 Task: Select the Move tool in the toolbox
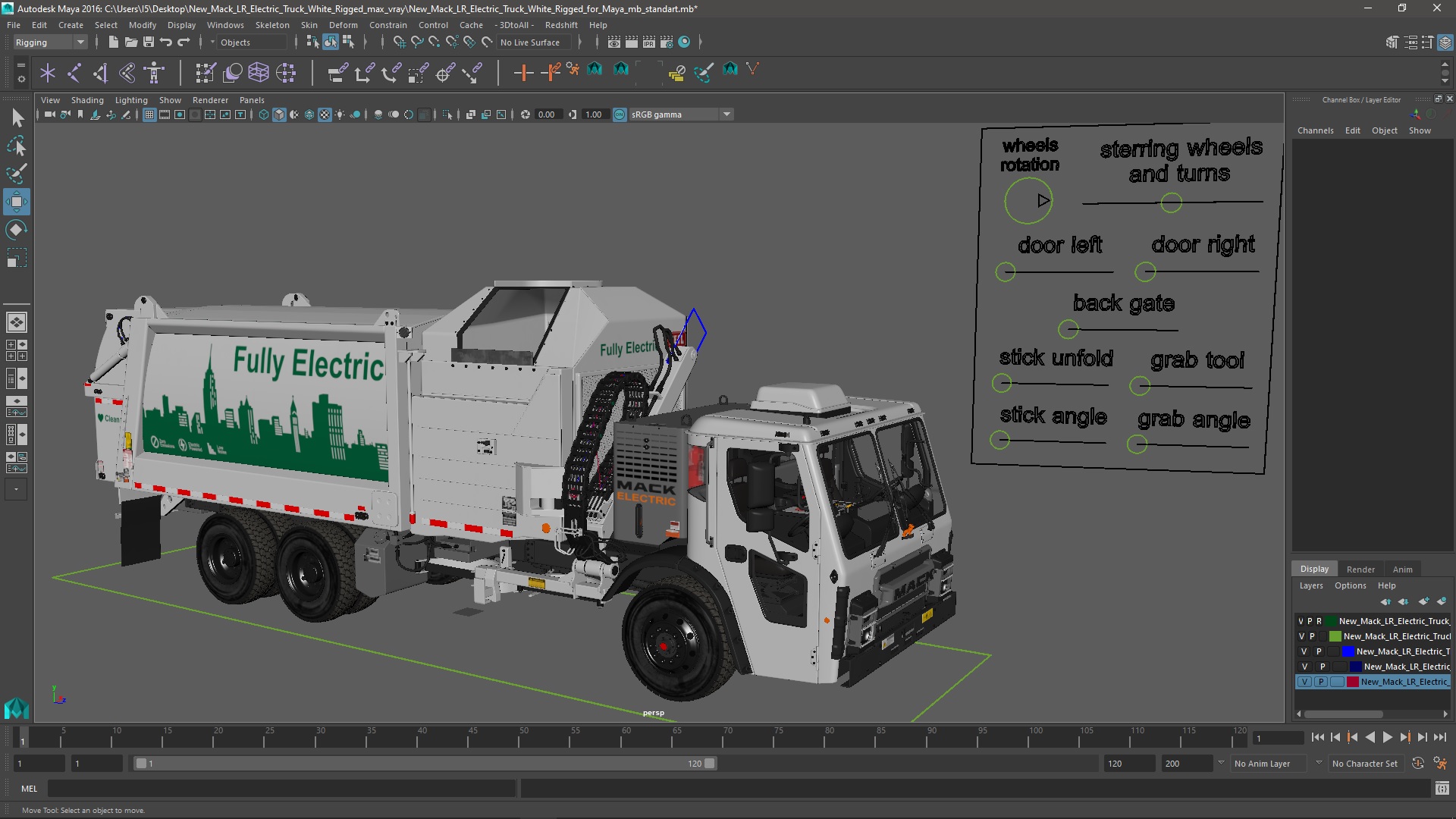(x=16, y=202)
